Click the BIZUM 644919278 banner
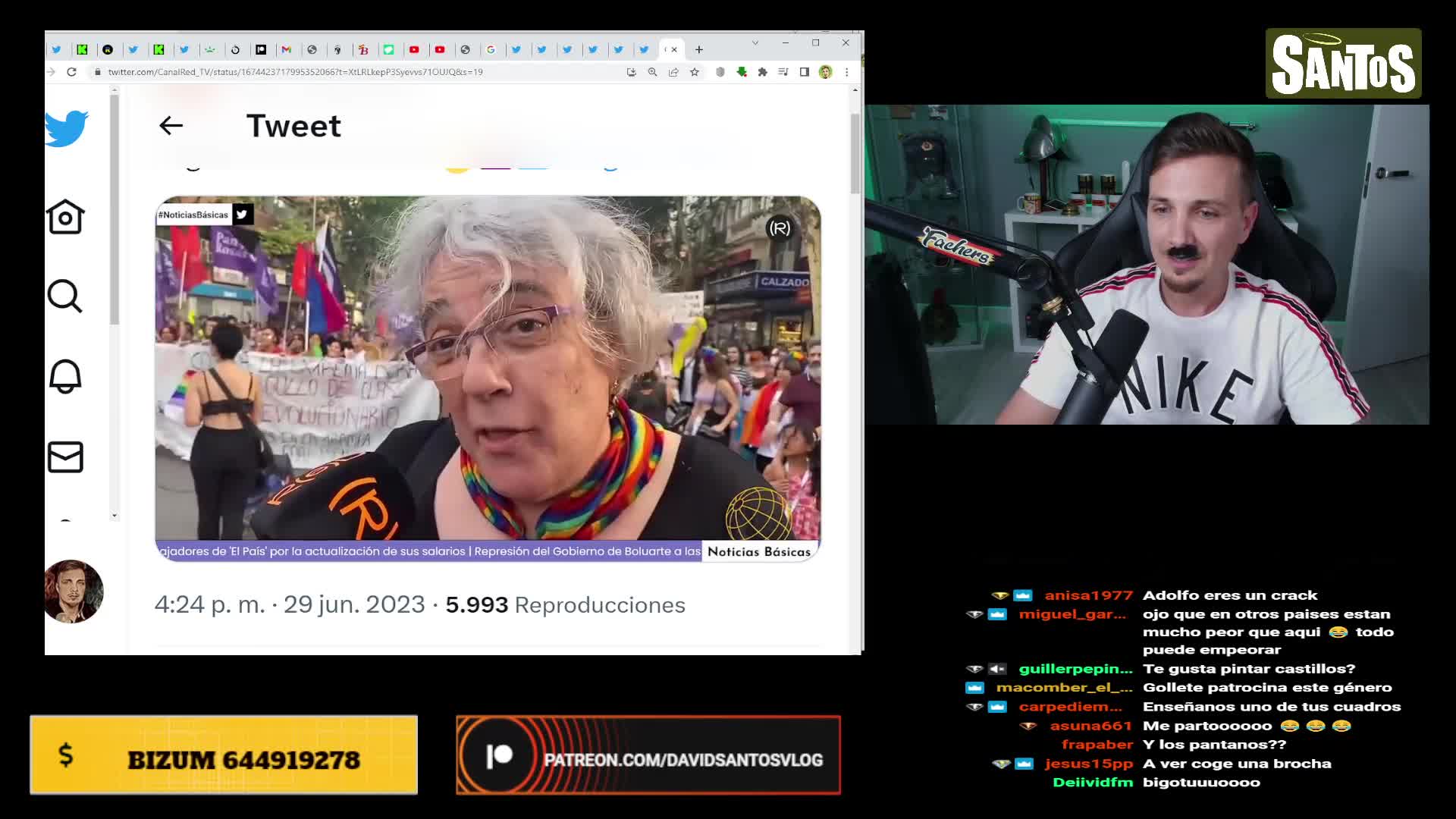 pos(224,755)
